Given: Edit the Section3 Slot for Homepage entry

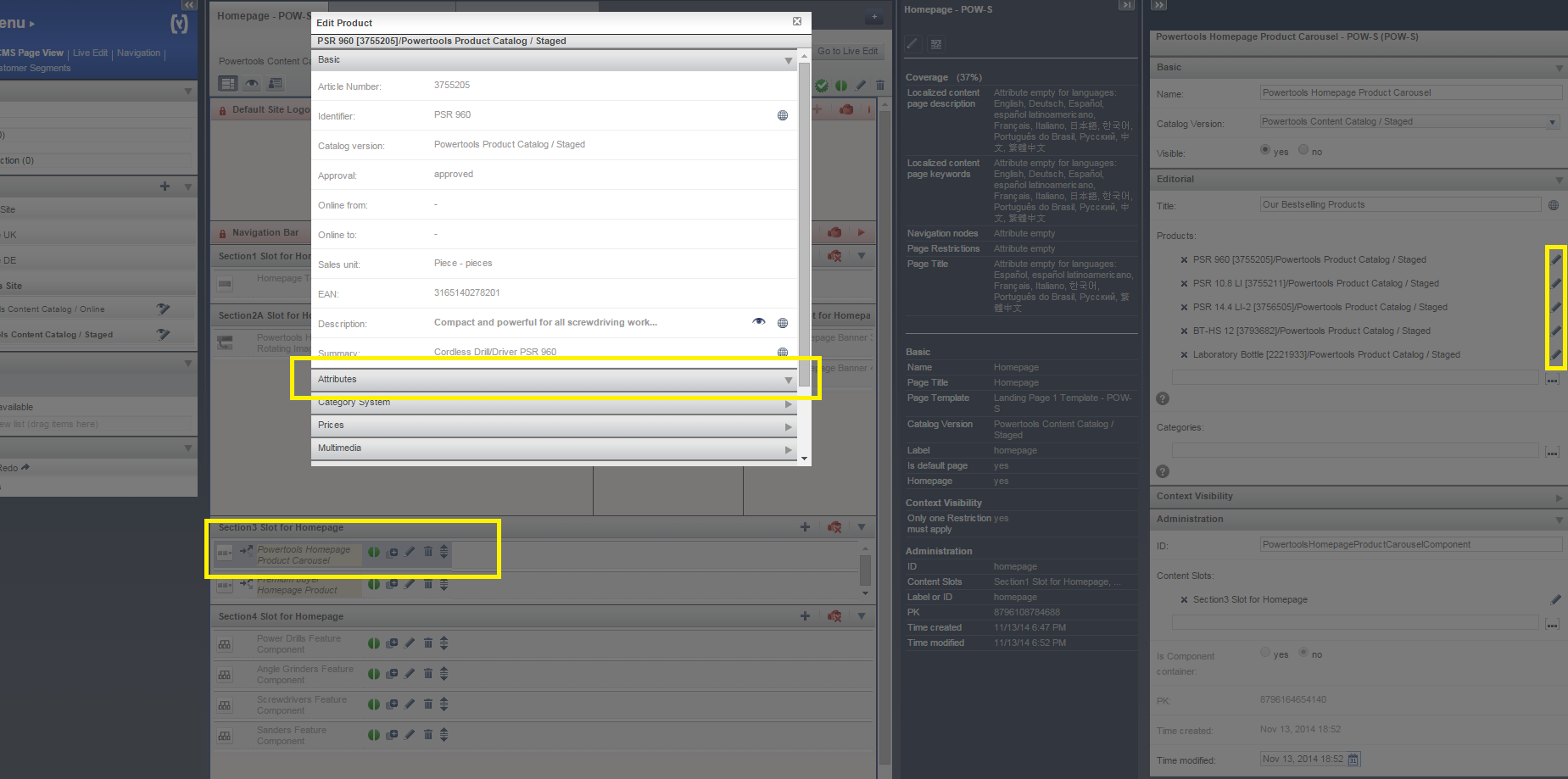Looking at the screenshot, I should pos(1556,600).
